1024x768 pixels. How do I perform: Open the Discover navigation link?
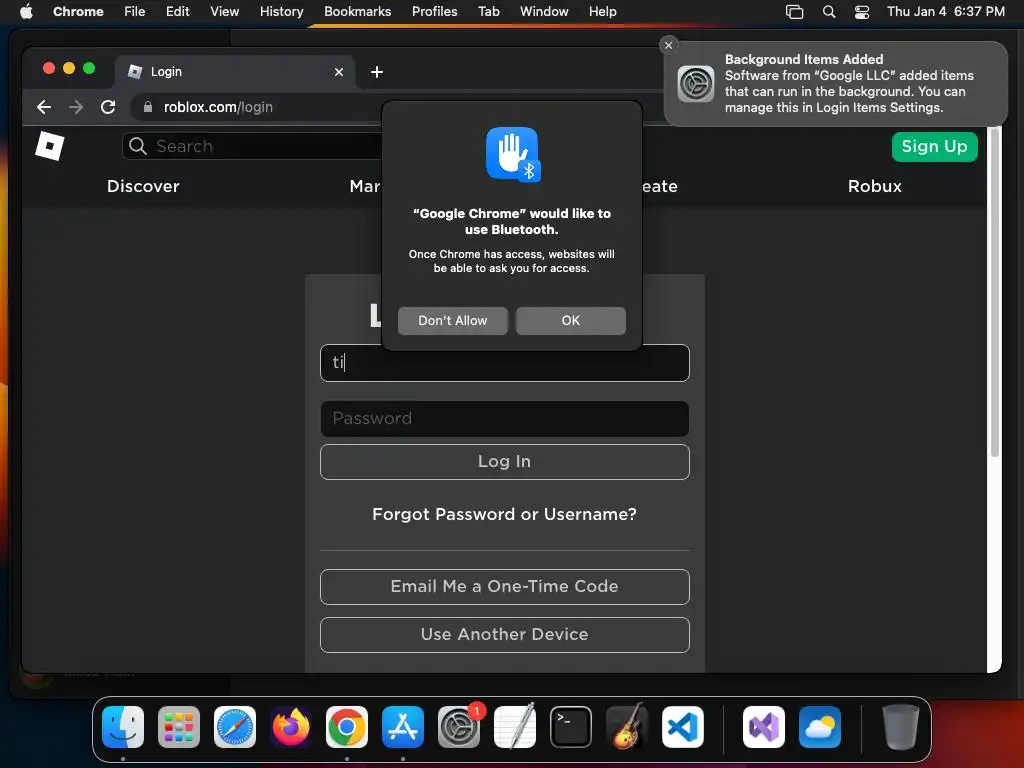pos(143,186)
